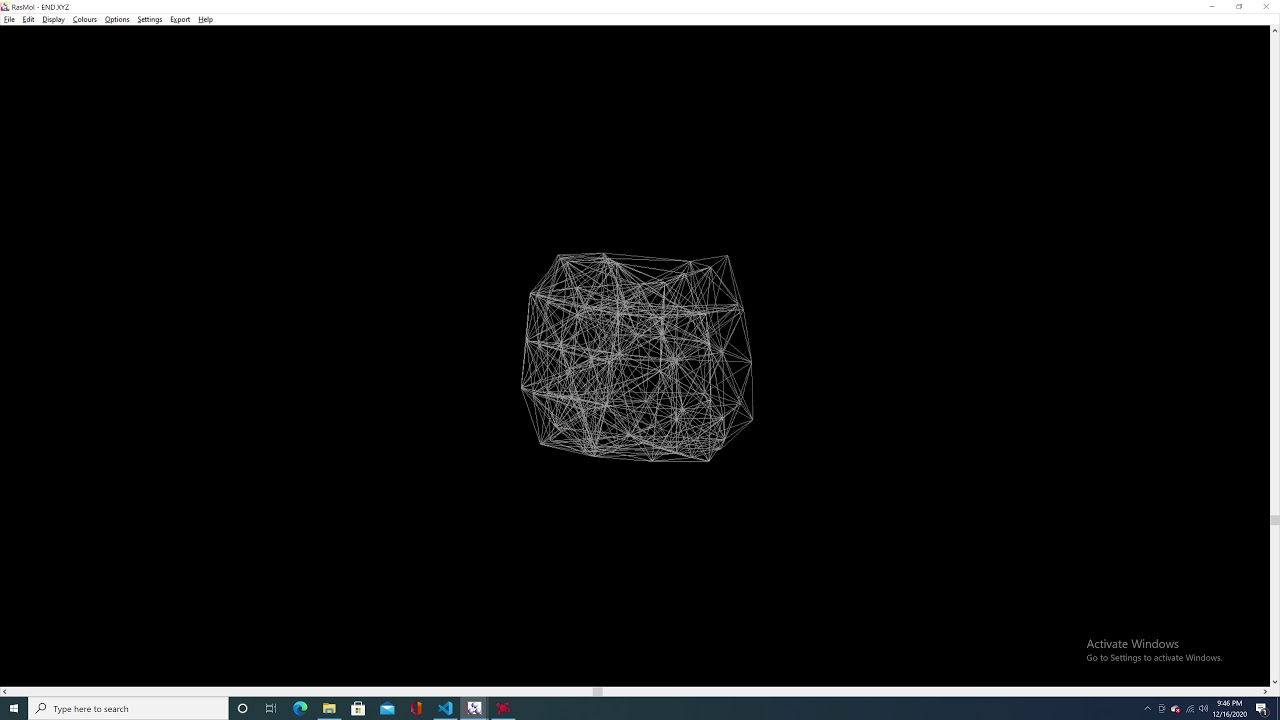Image resolution: width=1280 pixels, height=720 pixels.
Task: Click the scroll-up arrow of vertical scrollbar
Action: 1274,30
